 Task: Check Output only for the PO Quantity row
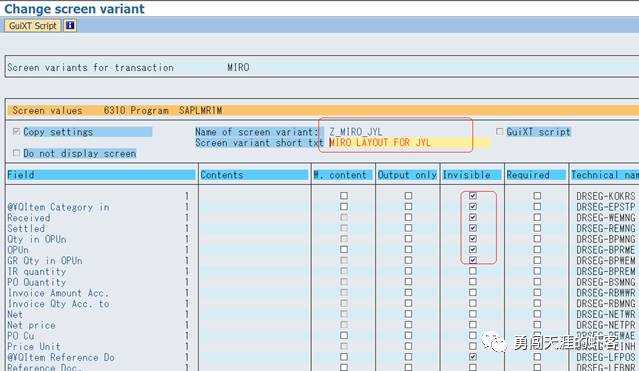click(x=408, y=281)
